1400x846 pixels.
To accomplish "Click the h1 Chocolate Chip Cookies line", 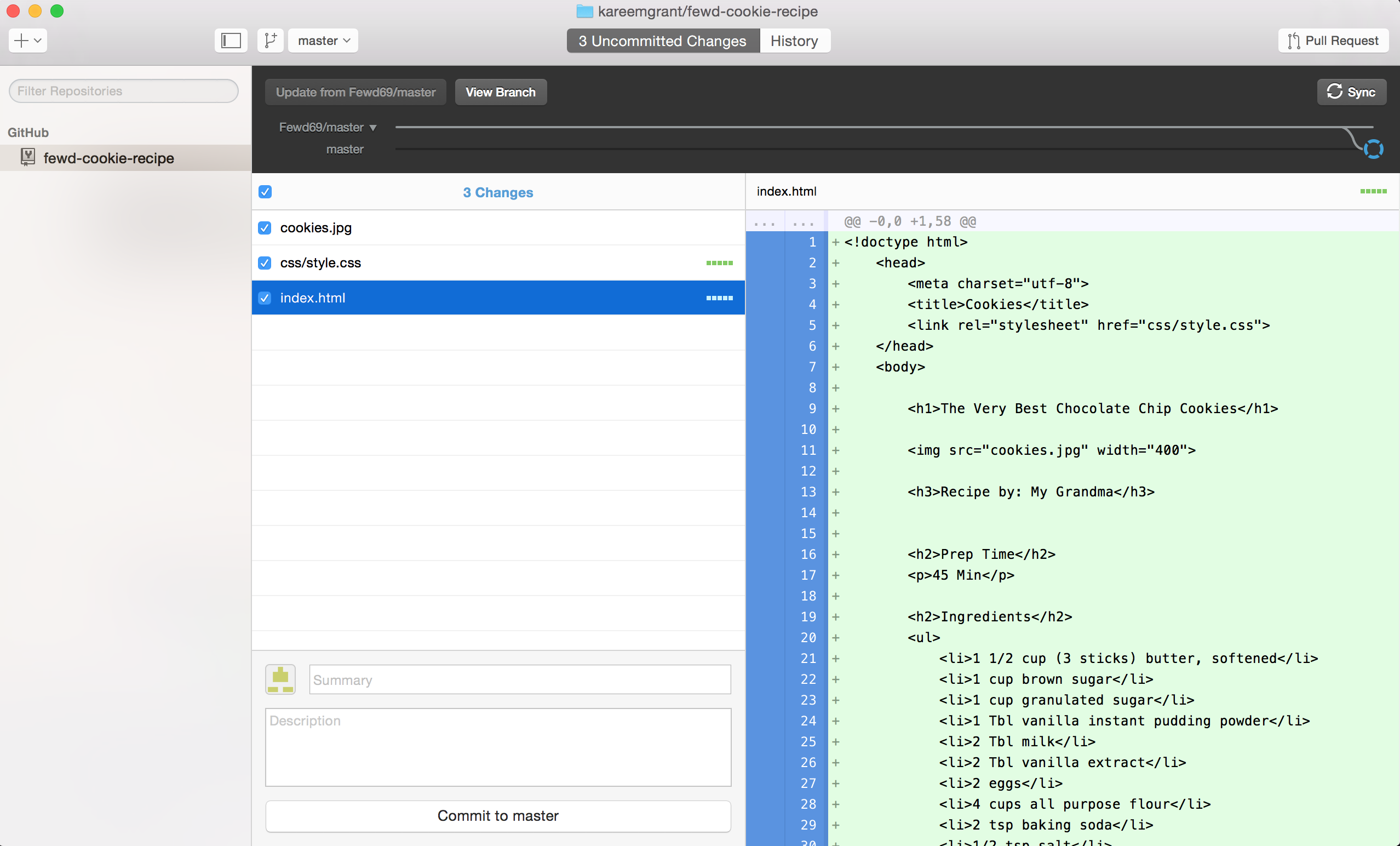I will point(1092,409).
